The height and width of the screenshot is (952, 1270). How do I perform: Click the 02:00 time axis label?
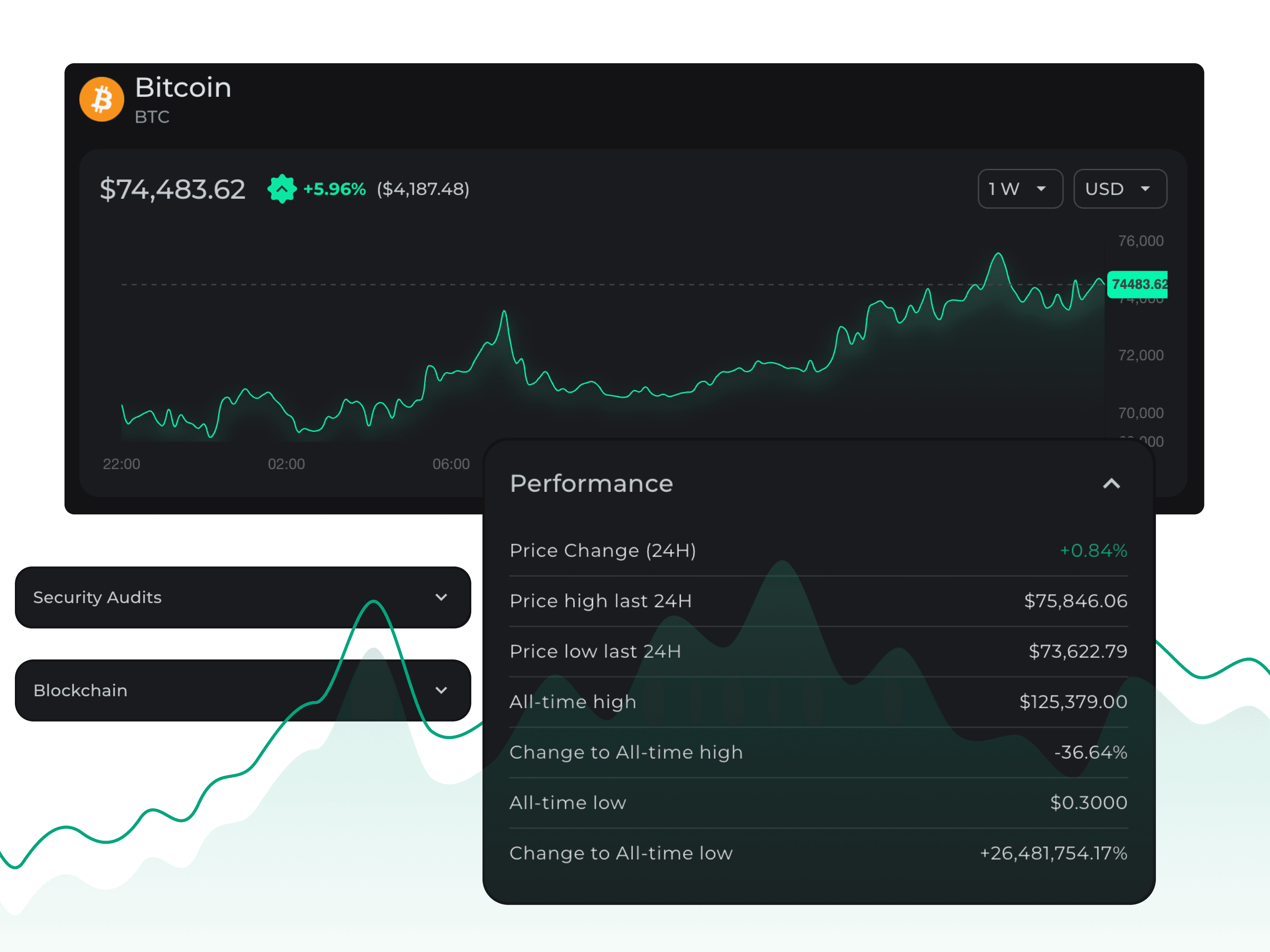(x=286, y=464)
